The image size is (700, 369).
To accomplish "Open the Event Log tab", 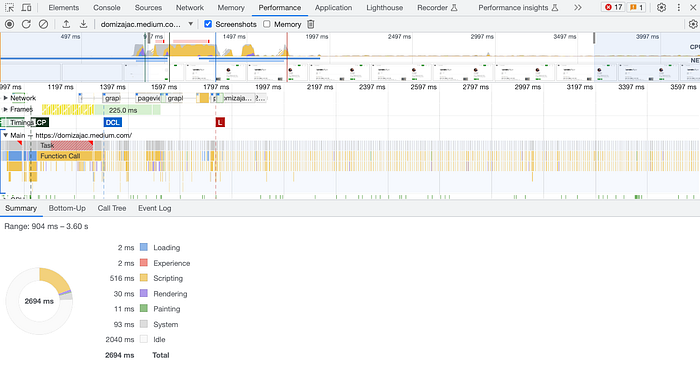I will 154,208.
